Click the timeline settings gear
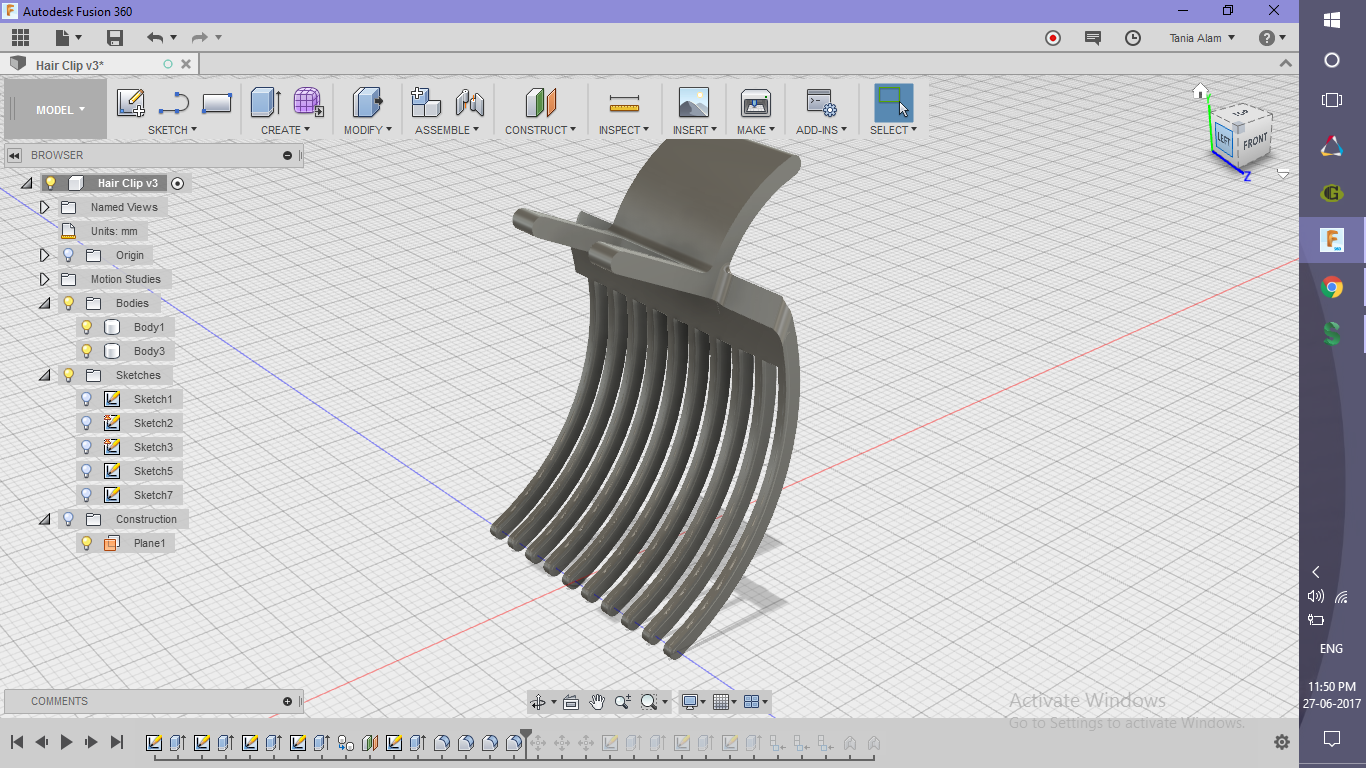Screen dimensions: 1366x768 click(x=1281, y=742)
